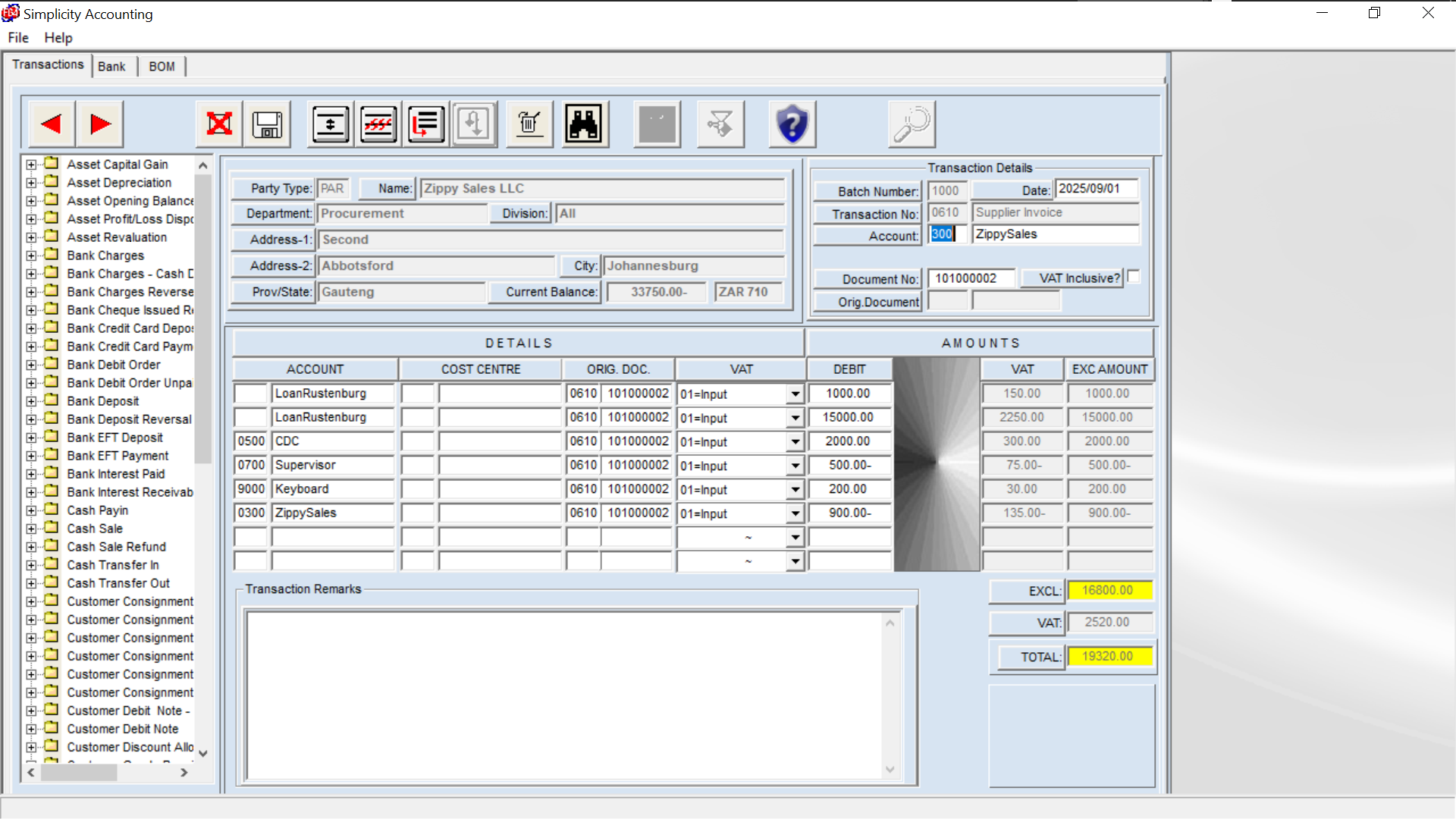The width and height of the screenshot is (1456, 819).
Task: Select Cash Sale Refund tree item
Action: click(116, 547)
